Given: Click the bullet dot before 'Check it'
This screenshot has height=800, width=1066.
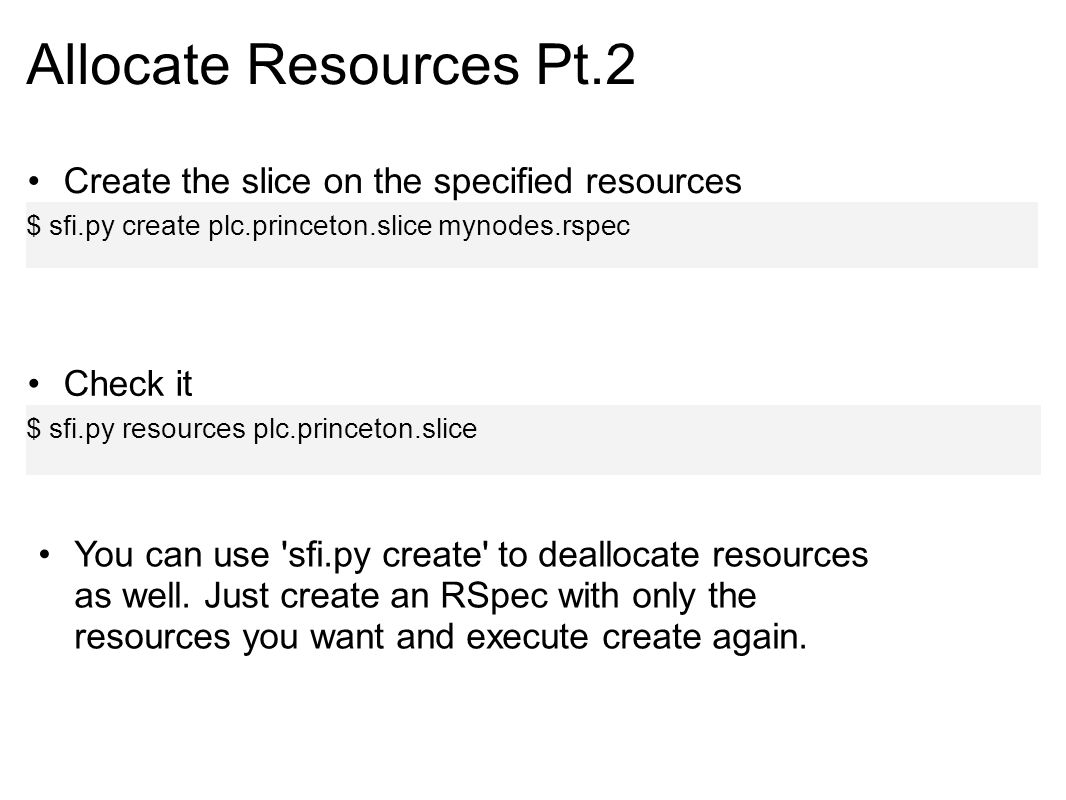Looking at the screenshot, I should [34, 384].
